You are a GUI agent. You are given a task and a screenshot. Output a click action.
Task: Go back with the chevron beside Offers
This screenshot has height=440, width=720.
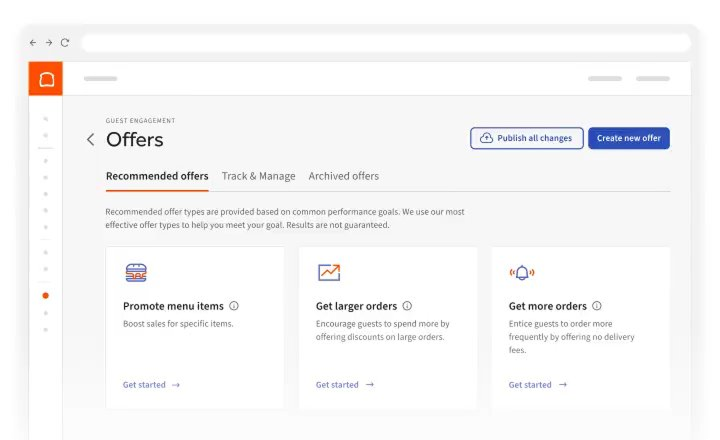[90, 140]
